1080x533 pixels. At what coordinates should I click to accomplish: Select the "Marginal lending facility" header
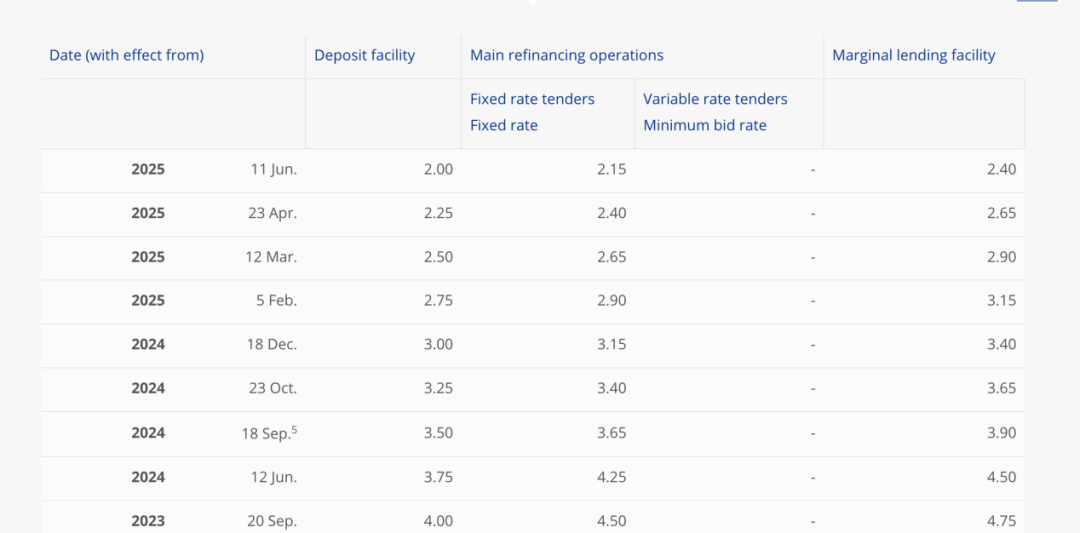coord(914,55)
